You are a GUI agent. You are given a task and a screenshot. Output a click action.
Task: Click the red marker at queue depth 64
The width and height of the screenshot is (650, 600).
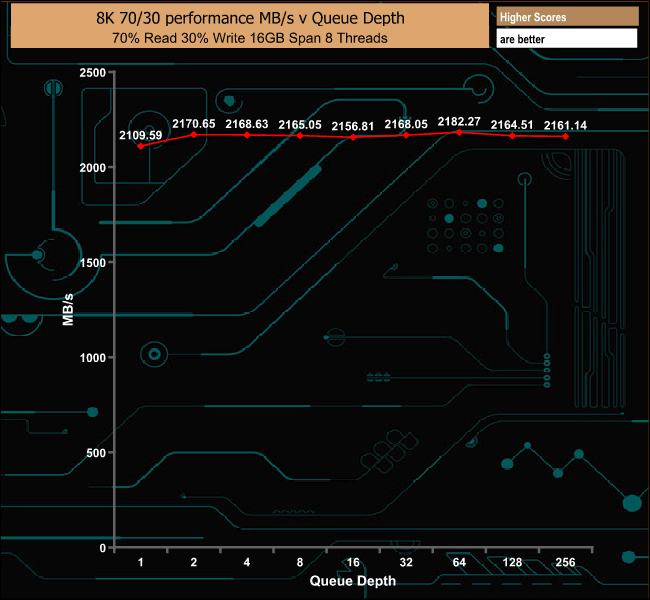[459, 132]
